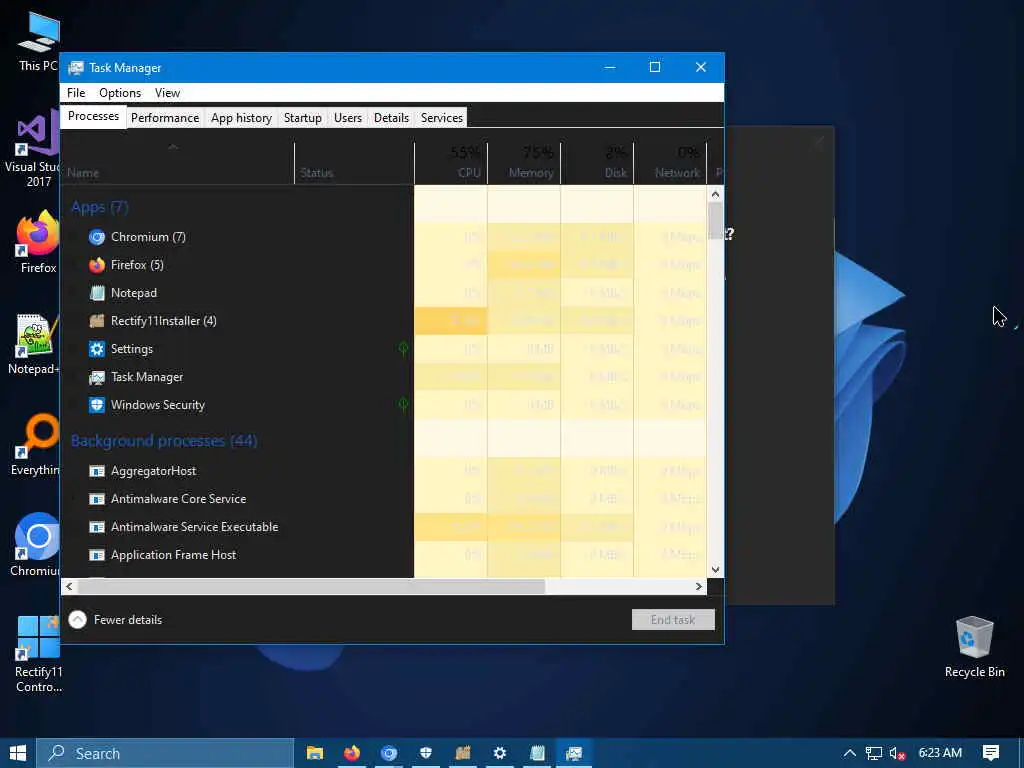Click the vertical scrollbar up arrow
Viewport: 1024px width, 768px height.
715,194
